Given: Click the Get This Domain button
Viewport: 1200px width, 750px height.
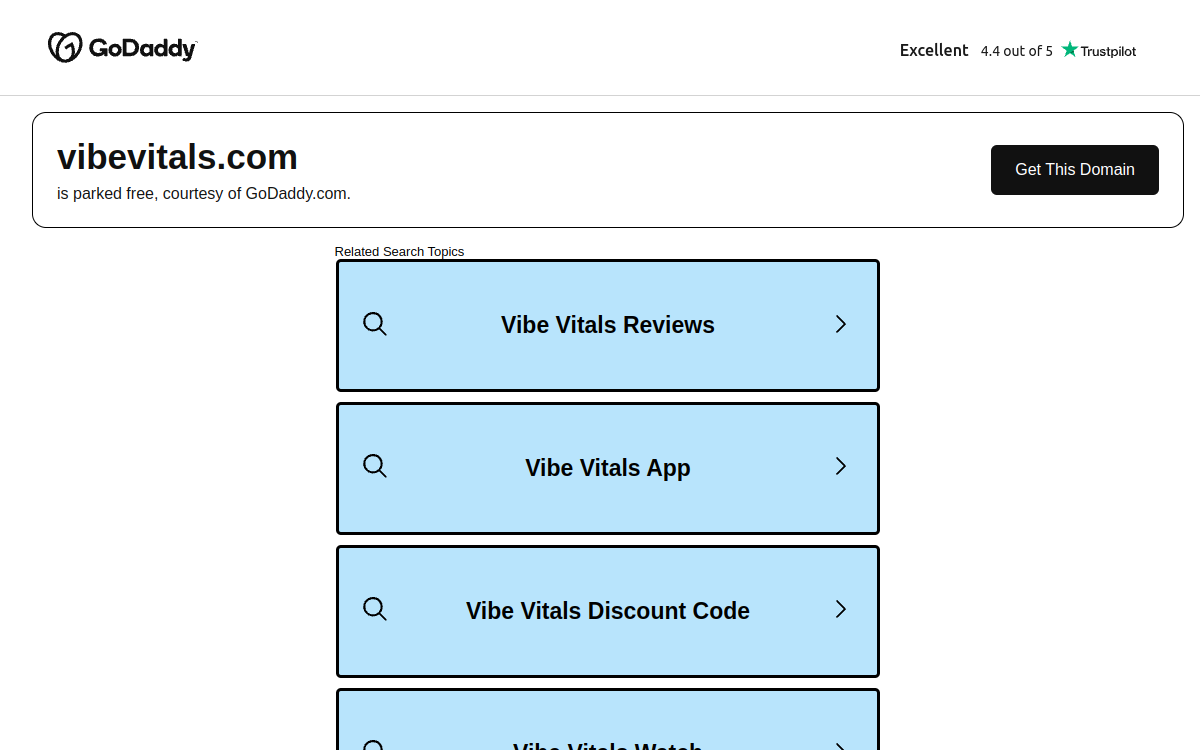Looking at the screenshot, I should (1075, 170).
